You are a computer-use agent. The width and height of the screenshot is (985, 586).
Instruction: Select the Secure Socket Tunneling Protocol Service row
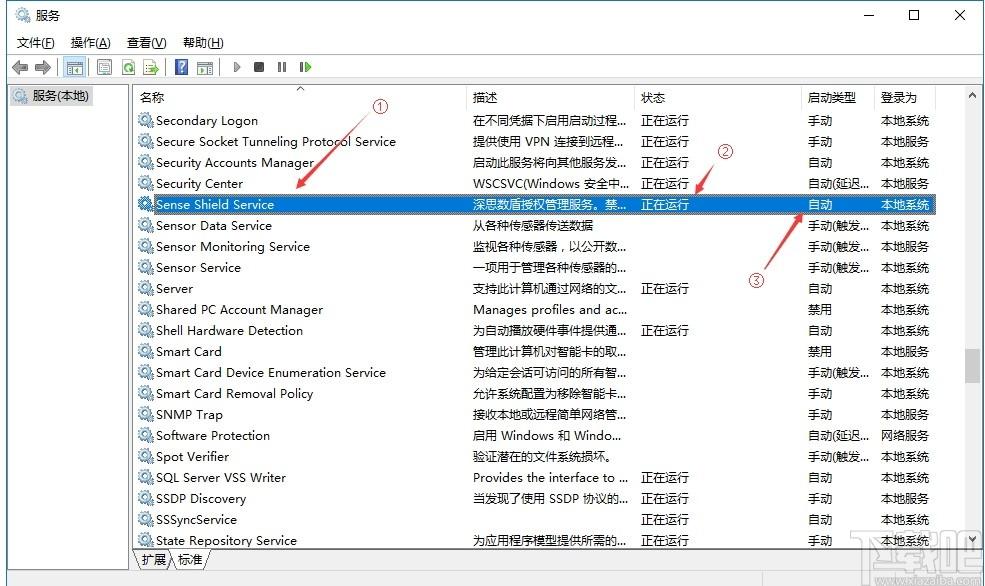pyautogui.click(x=535, y=141)
